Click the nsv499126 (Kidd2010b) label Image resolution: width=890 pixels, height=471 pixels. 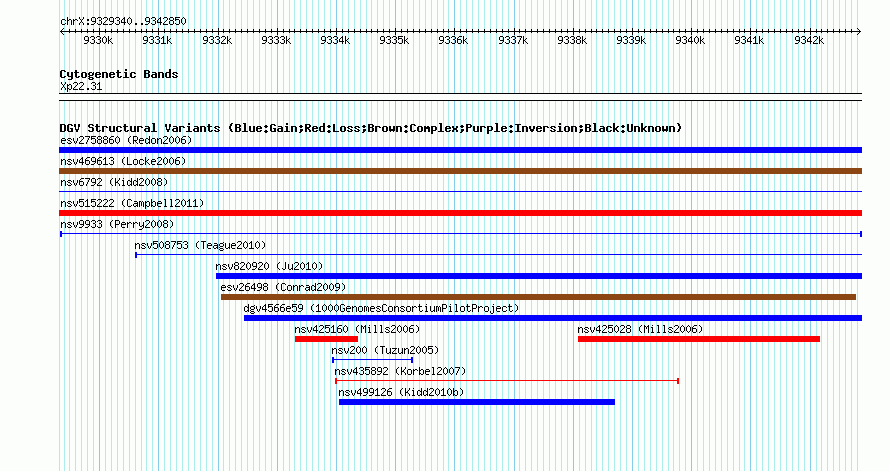tap(401, 392)
